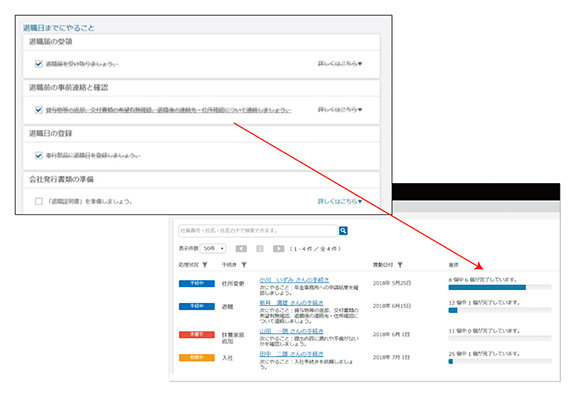575x396 pixels.
Task: Open 小川 いずみ さんの手続き link
Action: click(x=294, y=280)
